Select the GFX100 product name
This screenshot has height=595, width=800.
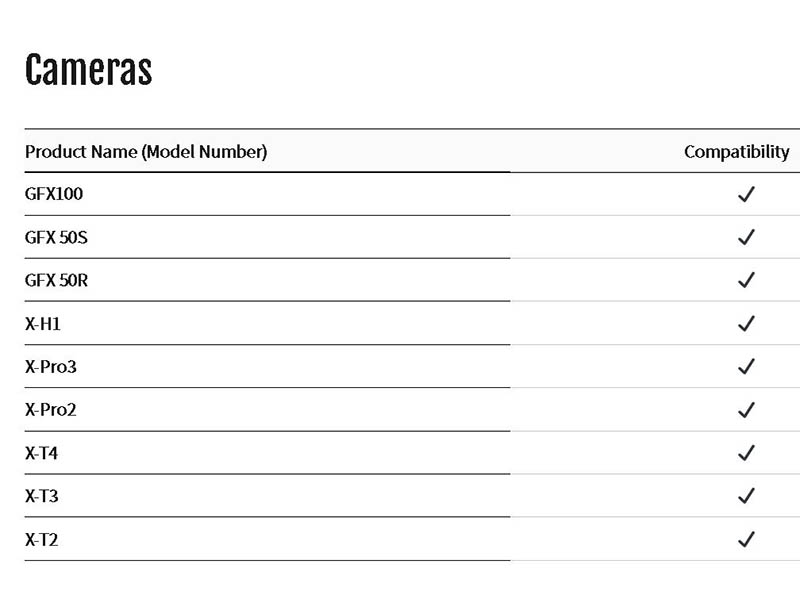[54, 194]
